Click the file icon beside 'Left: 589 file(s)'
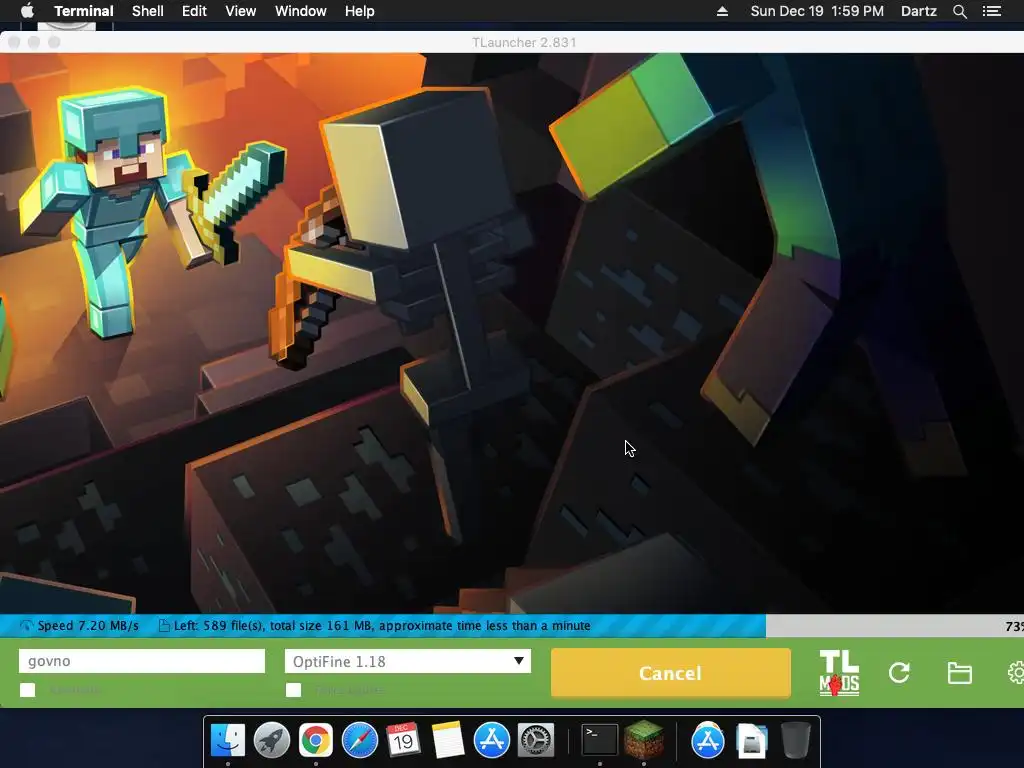This screenshot has width=1024, height=768. 164,626
